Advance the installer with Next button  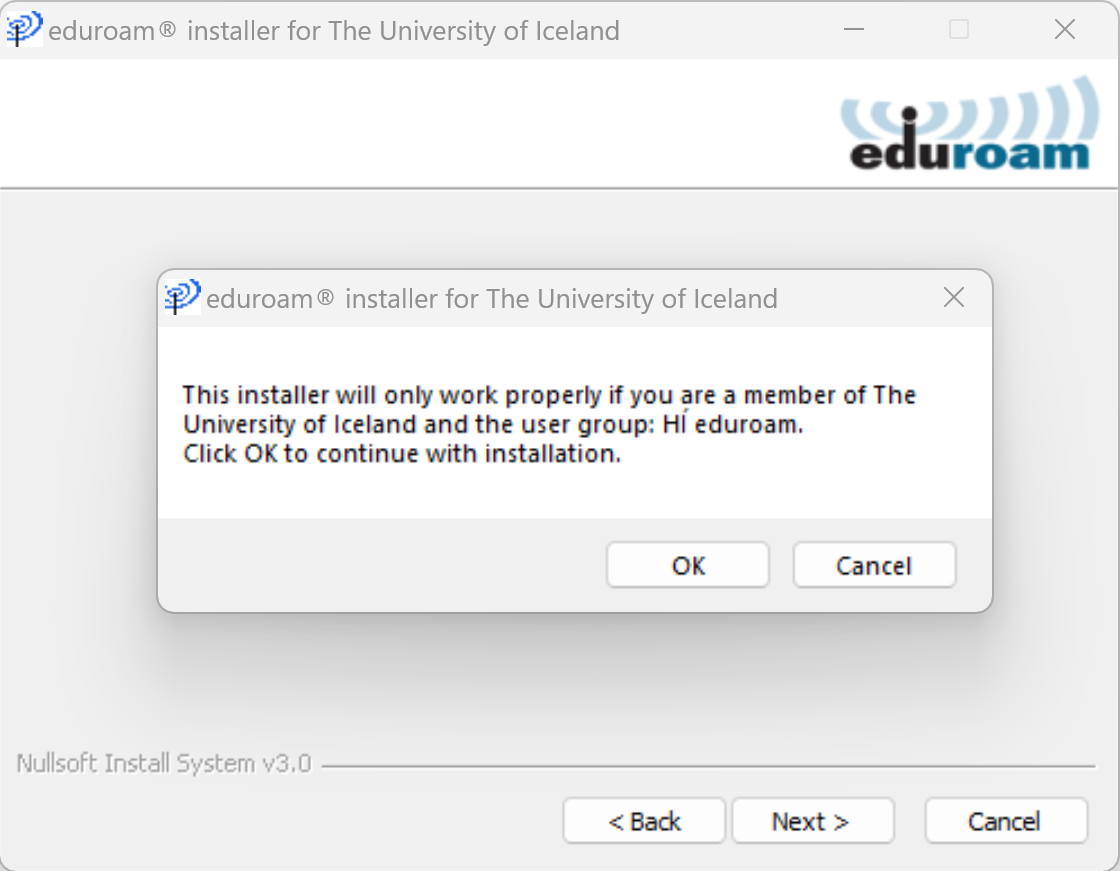coord(813,821)
